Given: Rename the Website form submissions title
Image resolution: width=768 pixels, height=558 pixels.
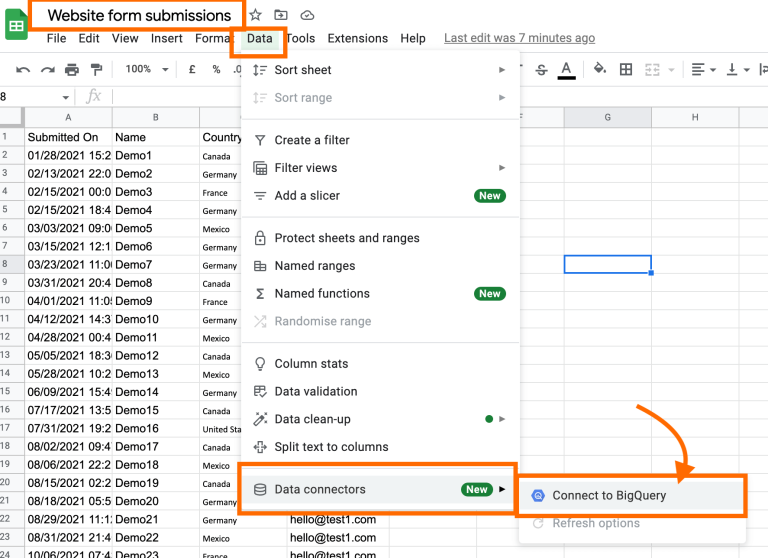Looking at the screenshot, I should (x=139, y=16).
